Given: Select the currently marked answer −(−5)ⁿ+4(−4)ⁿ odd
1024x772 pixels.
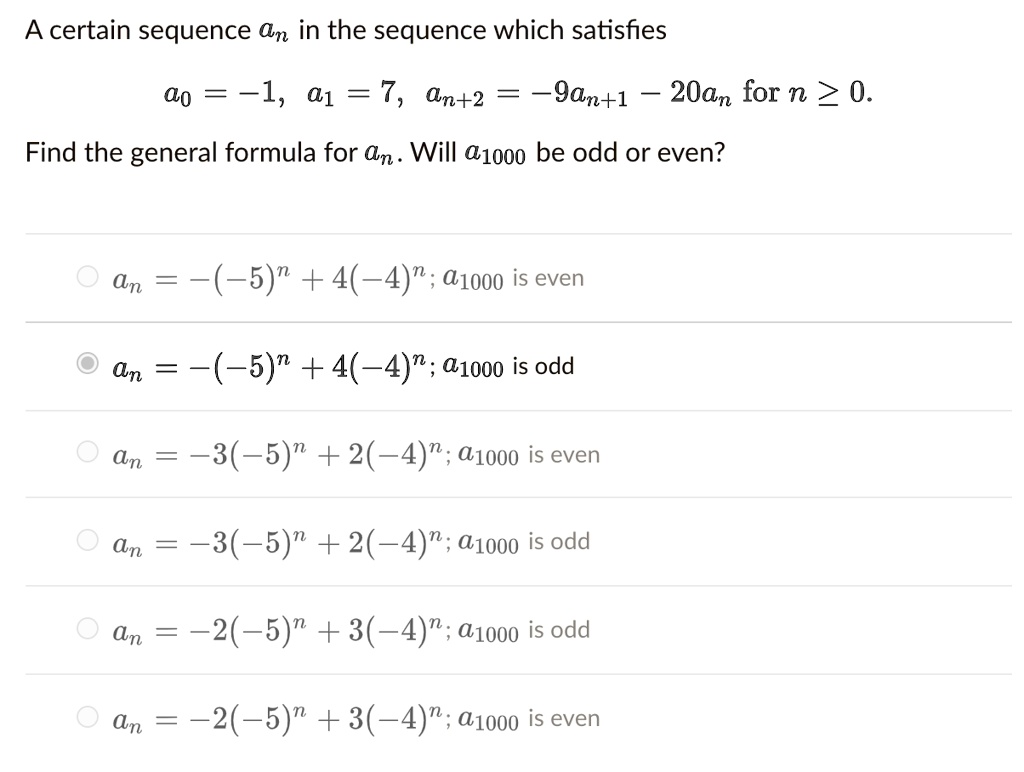Looking at the screenshot, I should pyautogui.click(x=340, y=366).
